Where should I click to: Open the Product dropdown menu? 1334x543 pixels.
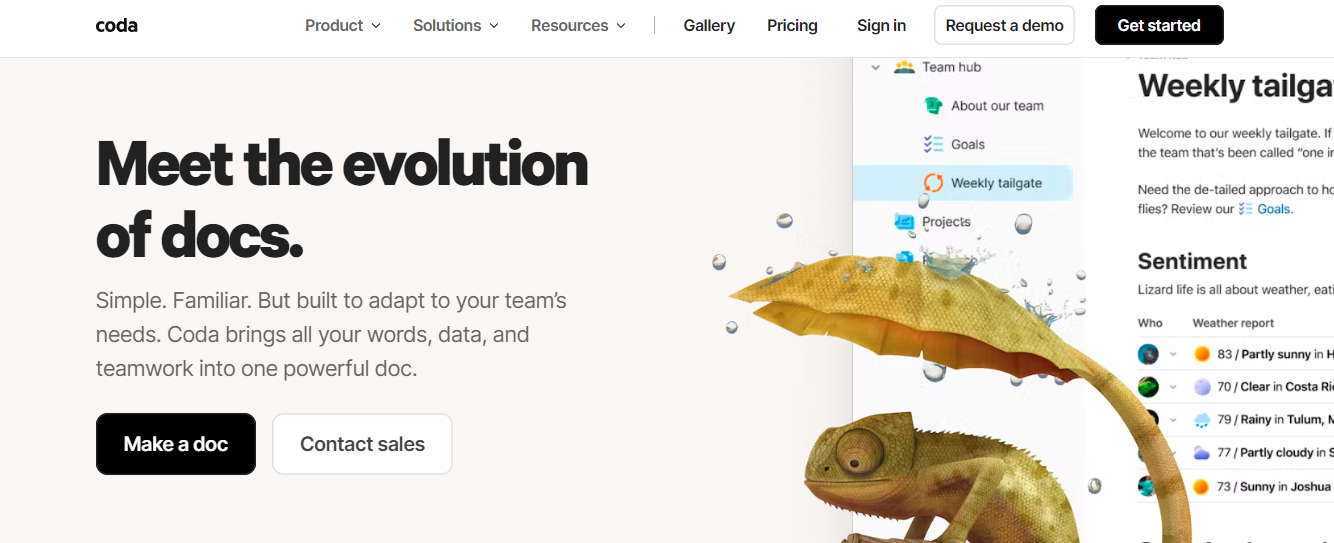click(343, 25)
